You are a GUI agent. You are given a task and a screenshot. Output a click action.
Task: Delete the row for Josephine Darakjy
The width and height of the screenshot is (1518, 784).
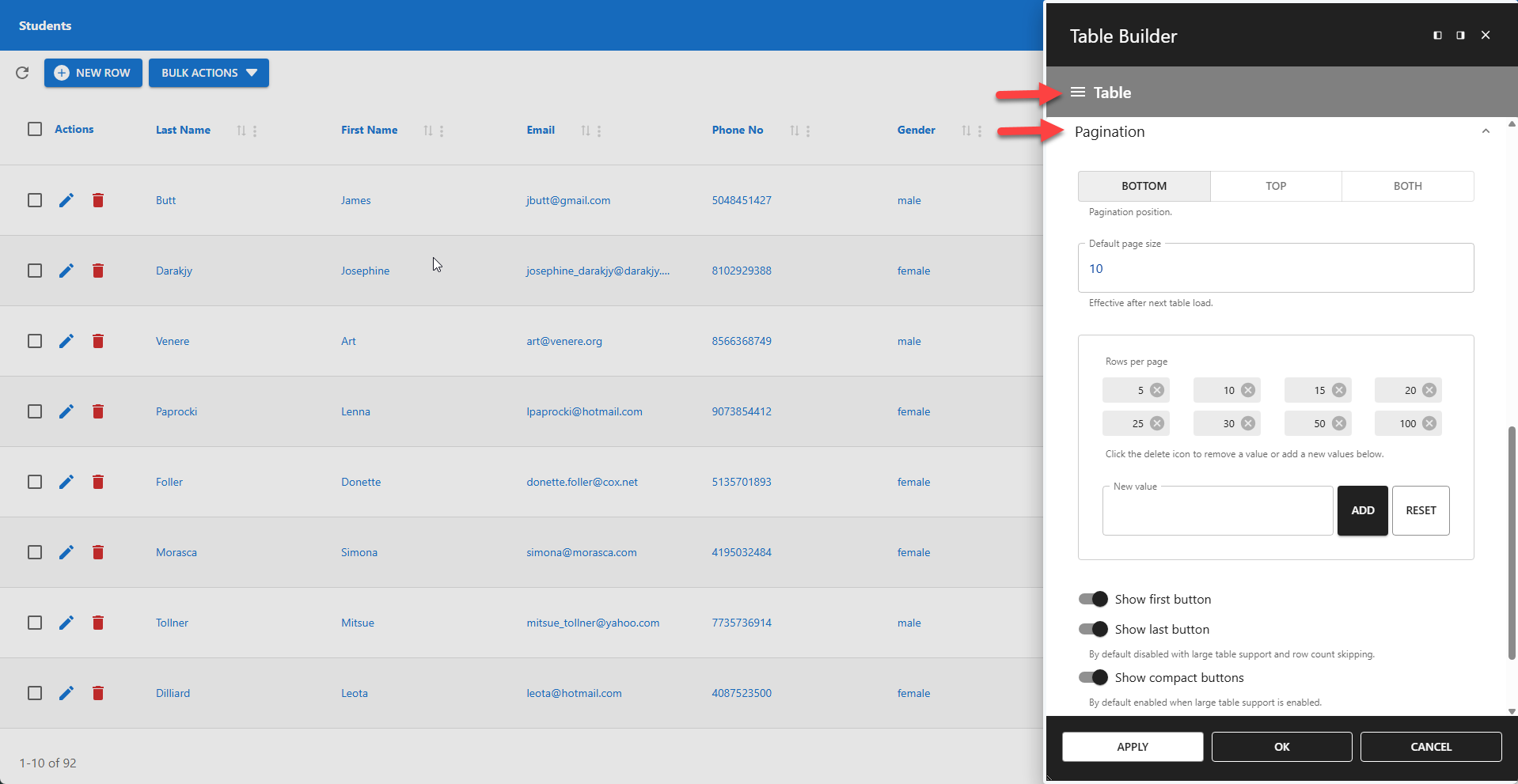tap(98, 271)
